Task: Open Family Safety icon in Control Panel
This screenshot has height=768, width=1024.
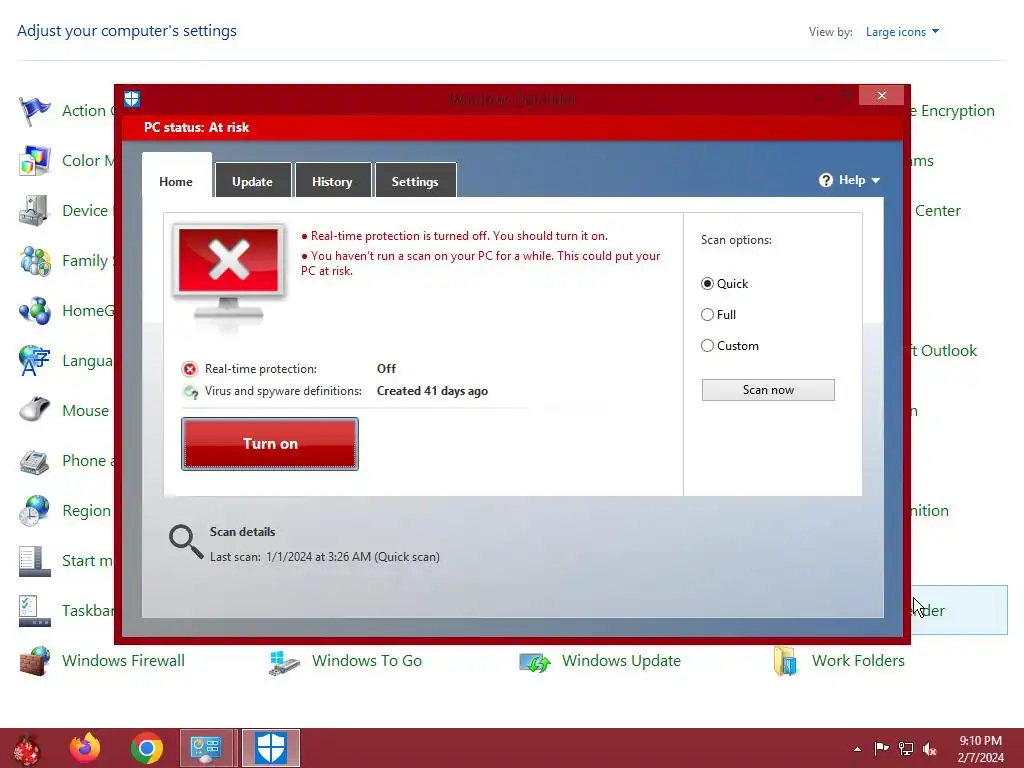Action: pyautogui.click(x=35, y=261)
